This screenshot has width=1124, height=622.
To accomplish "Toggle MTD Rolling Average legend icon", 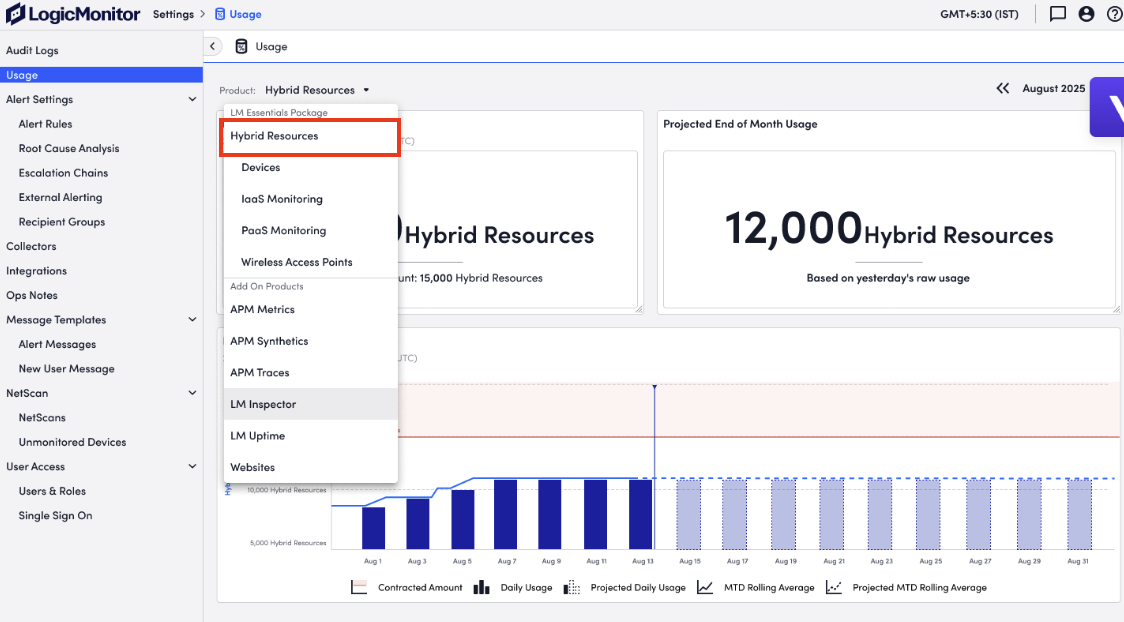I will 705,588.
